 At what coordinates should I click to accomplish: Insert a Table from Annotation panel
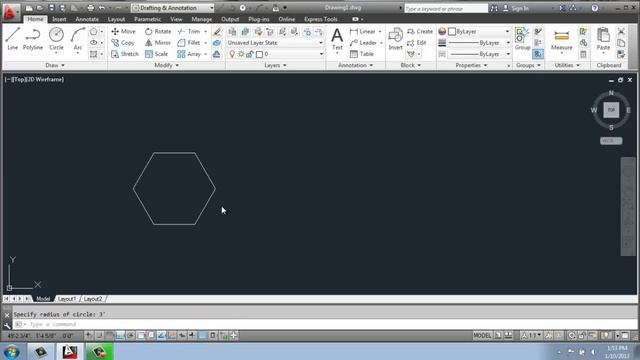click(362, 54)
